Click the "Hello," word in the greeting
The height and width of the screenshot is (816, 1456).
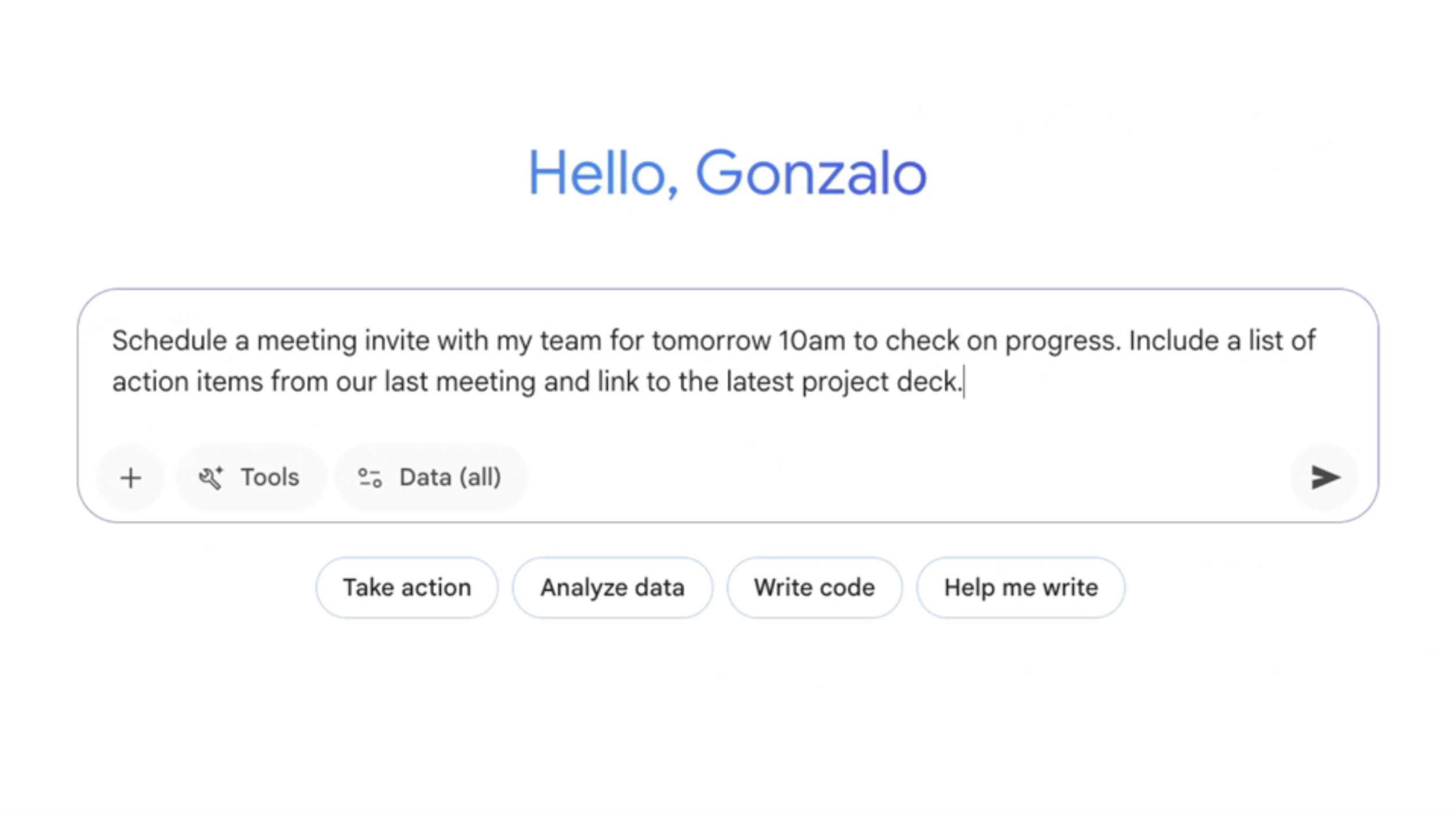click(x=603, y=173)
